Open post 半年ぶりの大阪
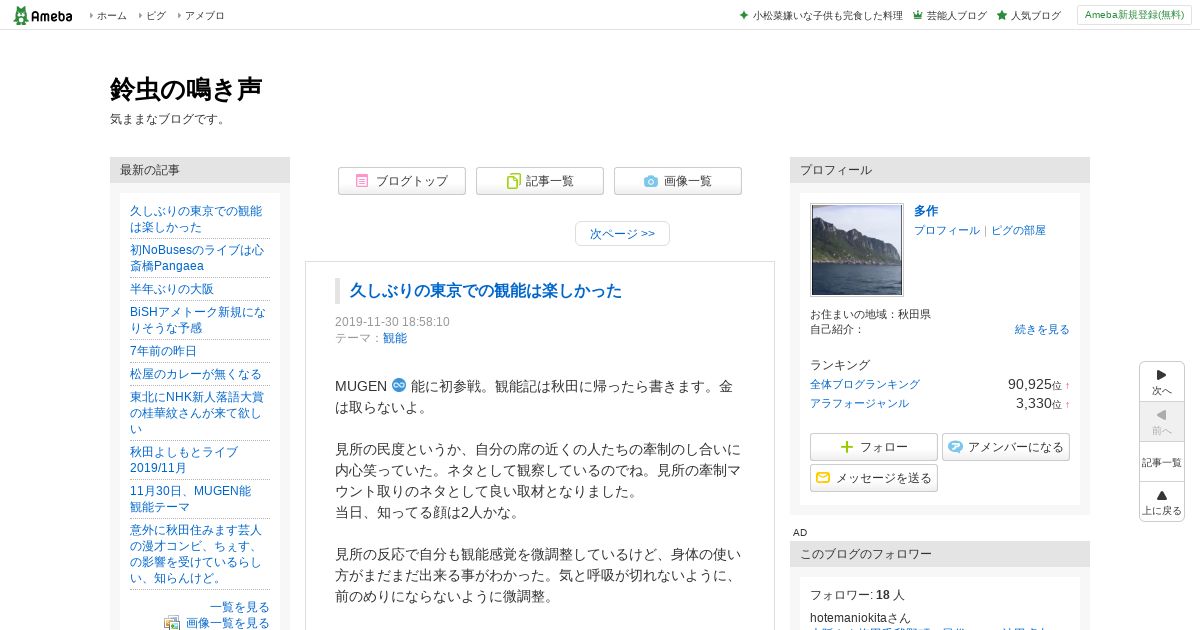The height and width of the screenshot is (630, 1200). point(172,289)
